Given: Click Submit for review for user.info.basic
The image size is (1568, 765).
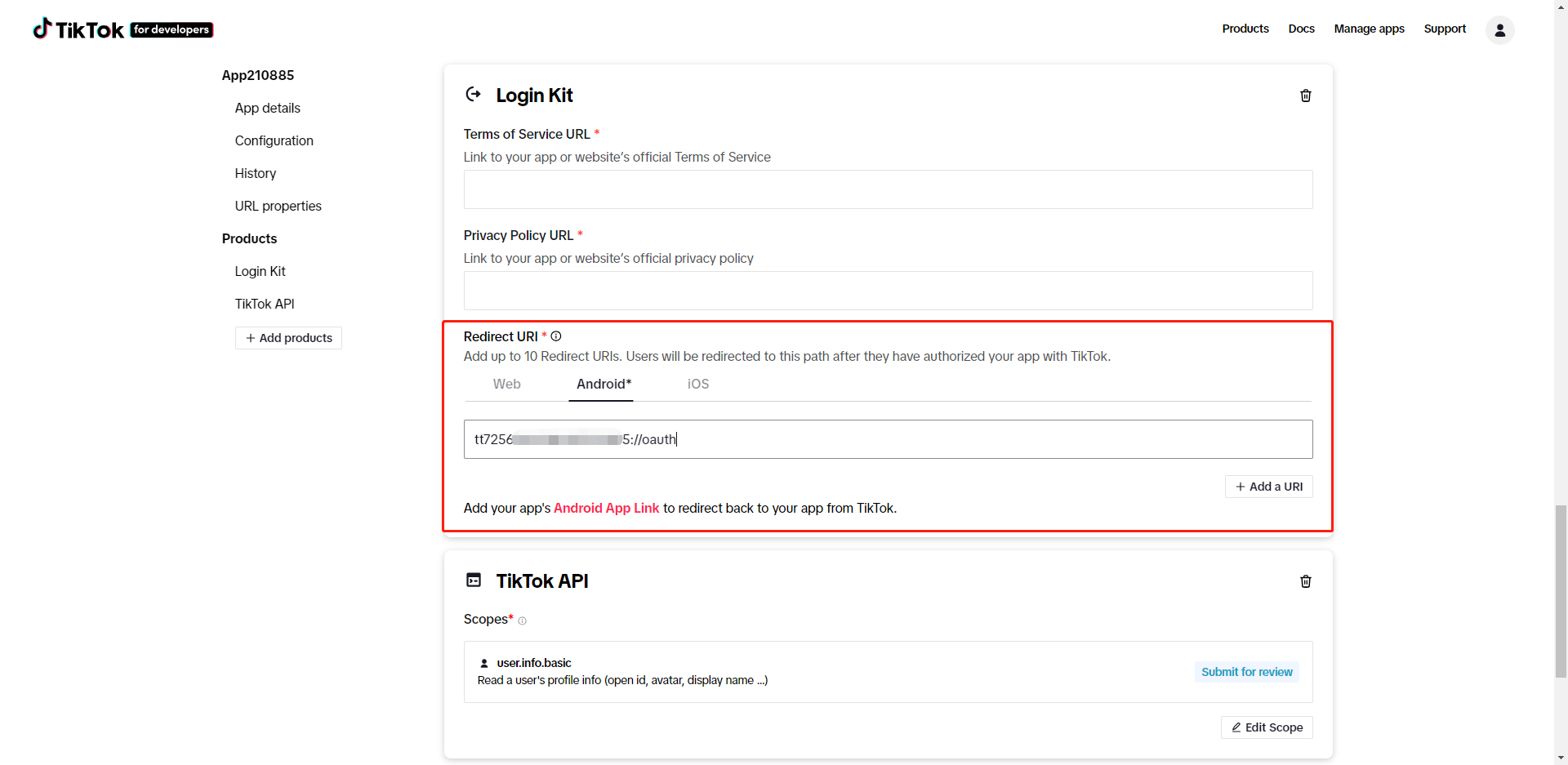Looking at the screenshot, I should pyautogui.click(x=1247, y=672).
